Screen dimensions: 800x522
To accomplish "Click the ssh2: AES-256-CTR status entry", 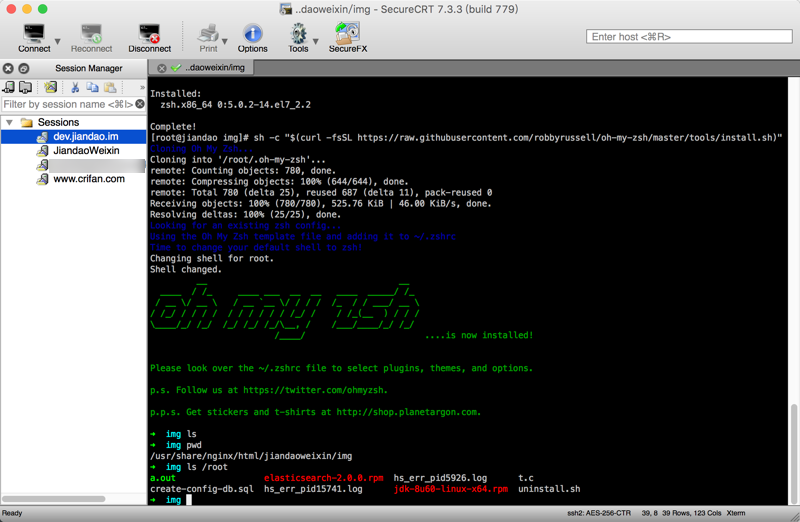I will 599,513.
